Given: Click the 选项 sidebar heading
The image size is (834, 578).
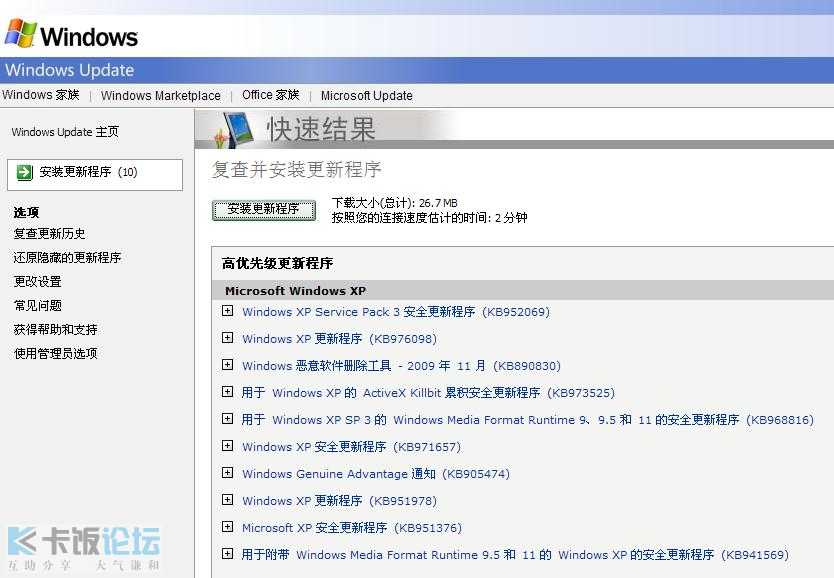Looking at the screenshot, I should (26, 212).
